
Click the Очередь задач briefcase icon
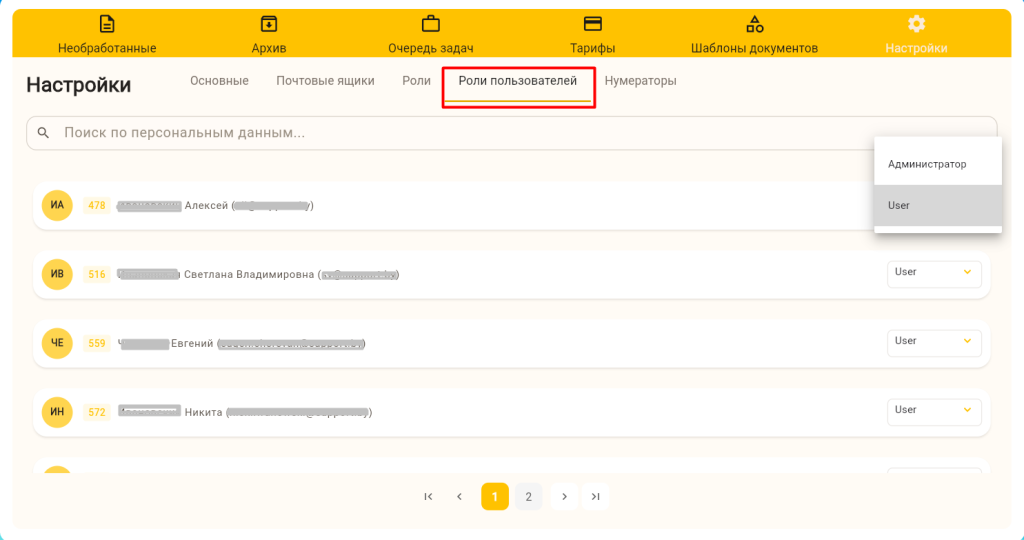coord(430,24)
